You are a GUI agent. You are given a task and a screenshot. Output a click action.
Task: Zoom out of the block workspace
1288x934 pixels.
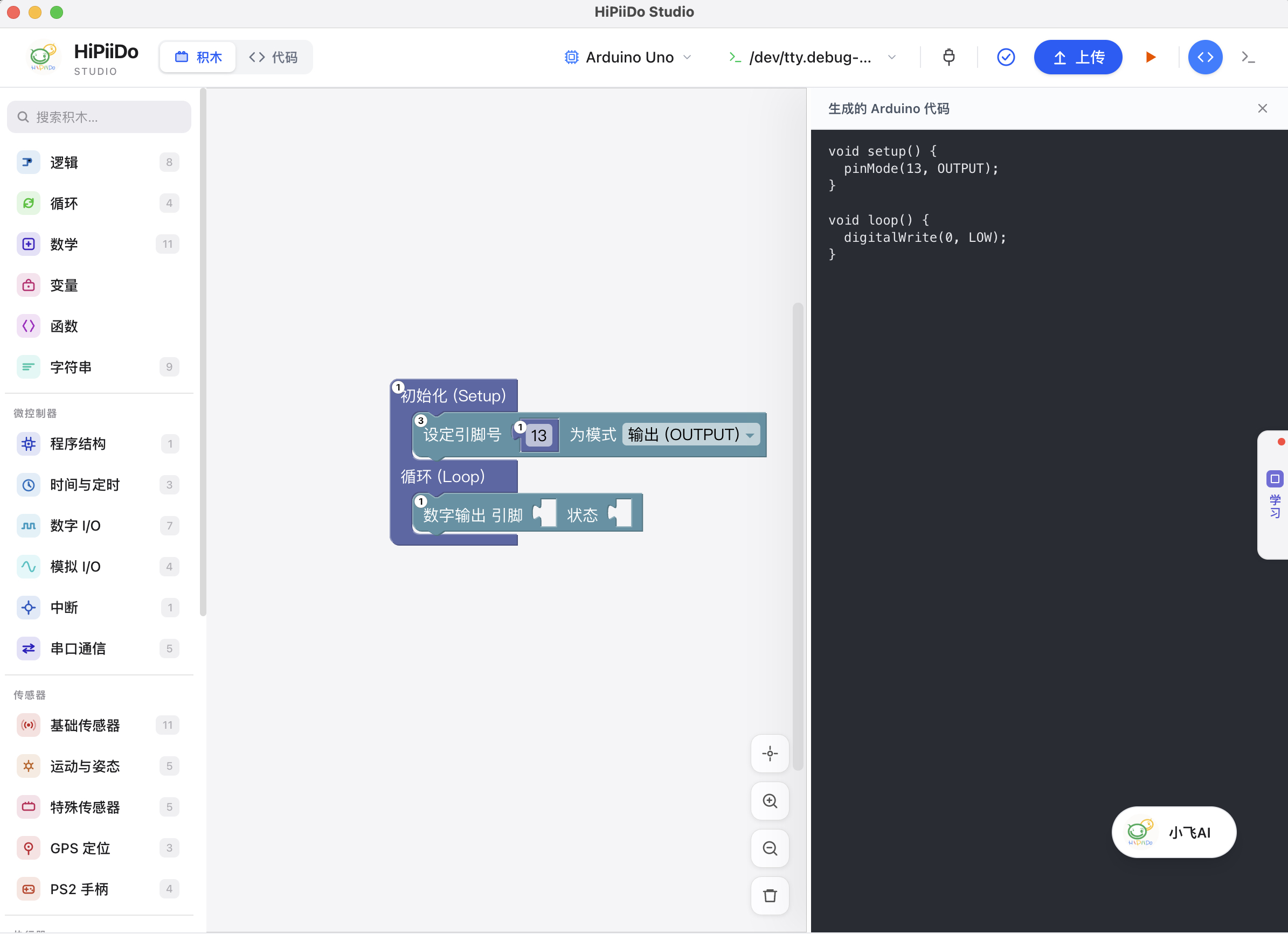point(770,848)
